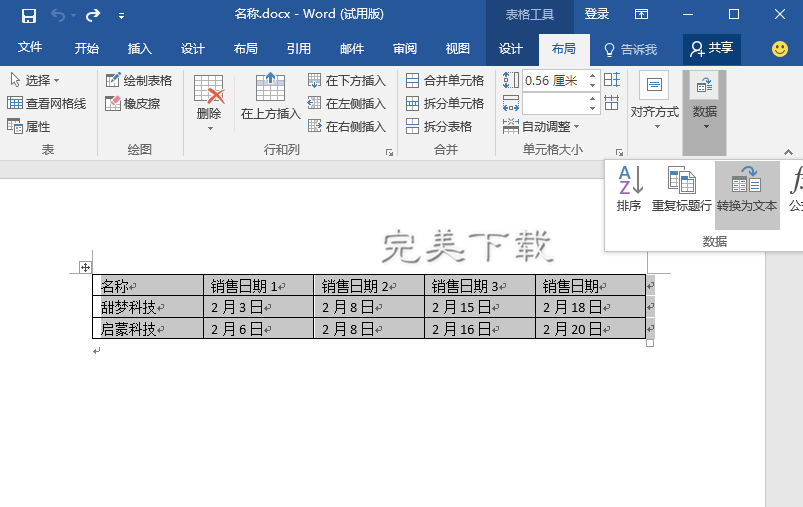Open the 删除 delete dropdown
Viewport: 803px width, 507px height.
point(209,103)
